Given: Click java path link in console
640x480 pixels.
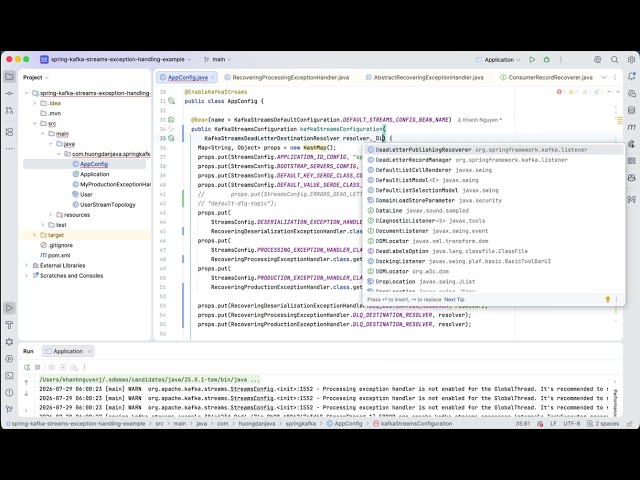Looking at the screenshot, I should [143, 380].
